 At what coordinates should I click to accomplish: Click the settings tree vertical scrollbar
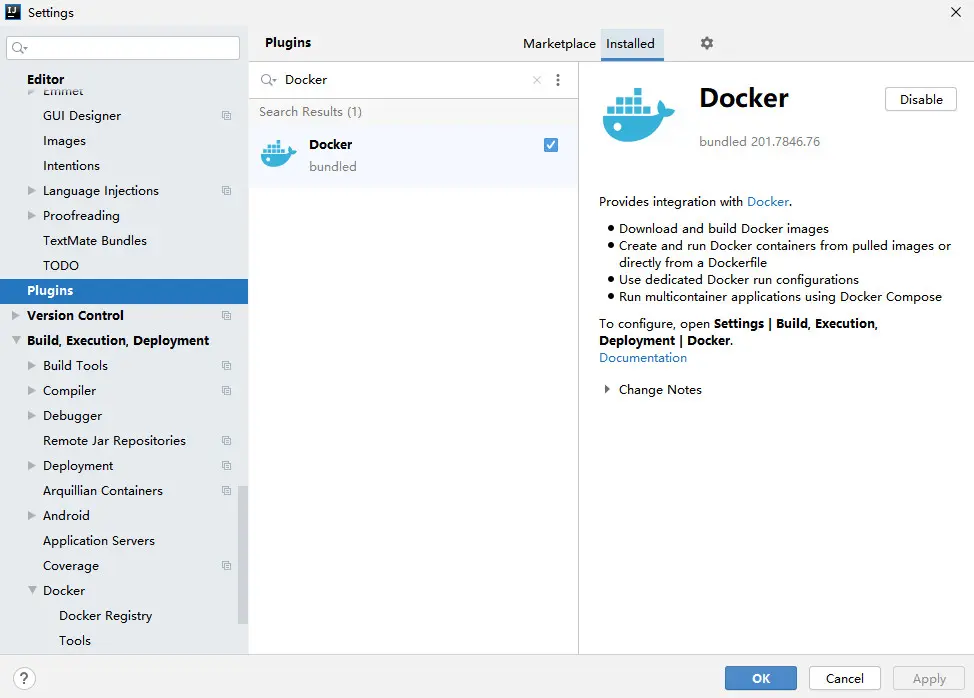243,555
